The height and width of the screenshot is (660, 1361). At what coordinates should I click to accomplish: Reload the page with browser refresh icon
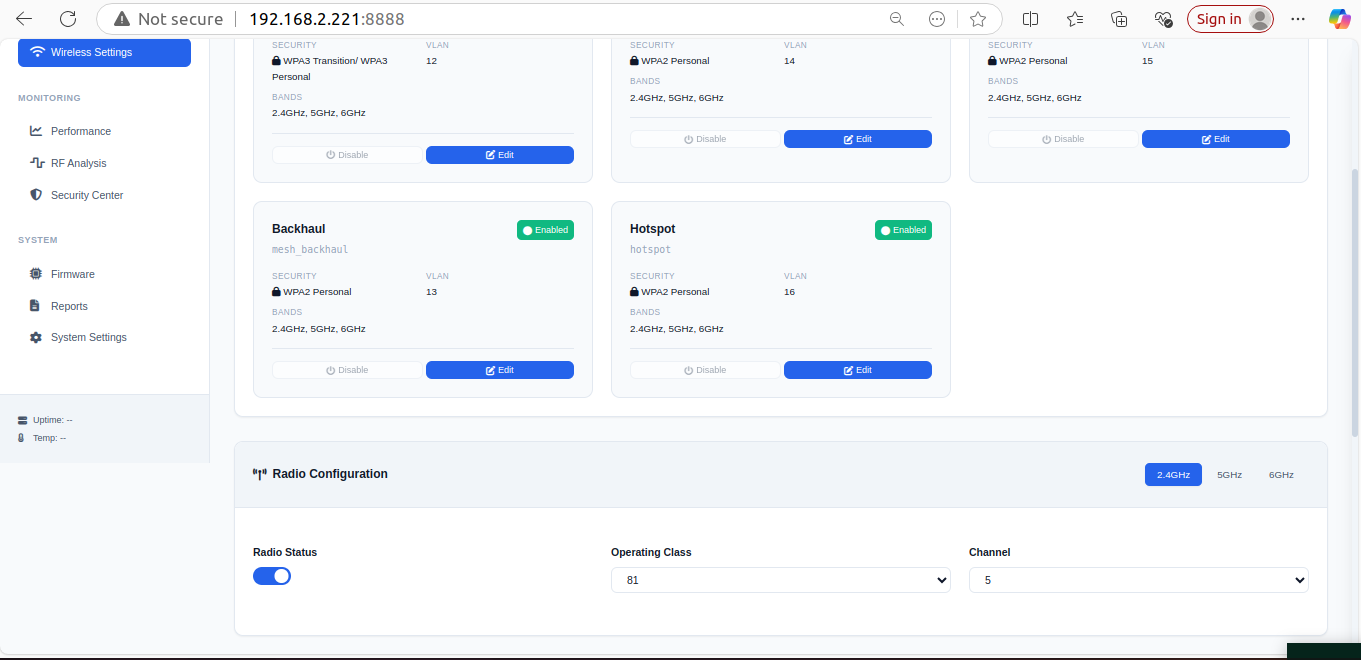[68, 19]
